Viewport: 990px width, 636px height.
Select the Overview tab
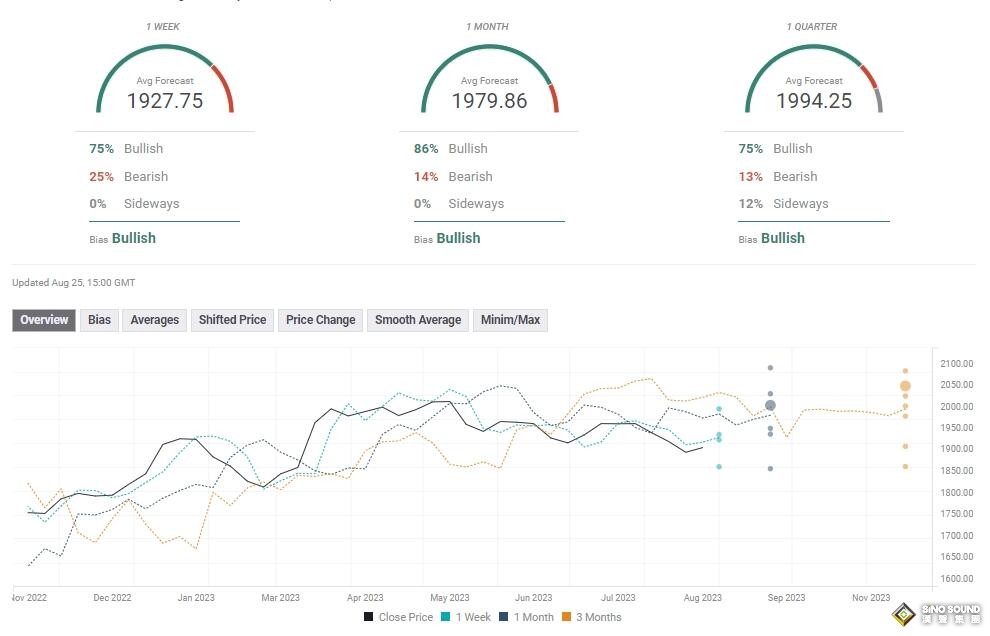click(x=44, y=320)
